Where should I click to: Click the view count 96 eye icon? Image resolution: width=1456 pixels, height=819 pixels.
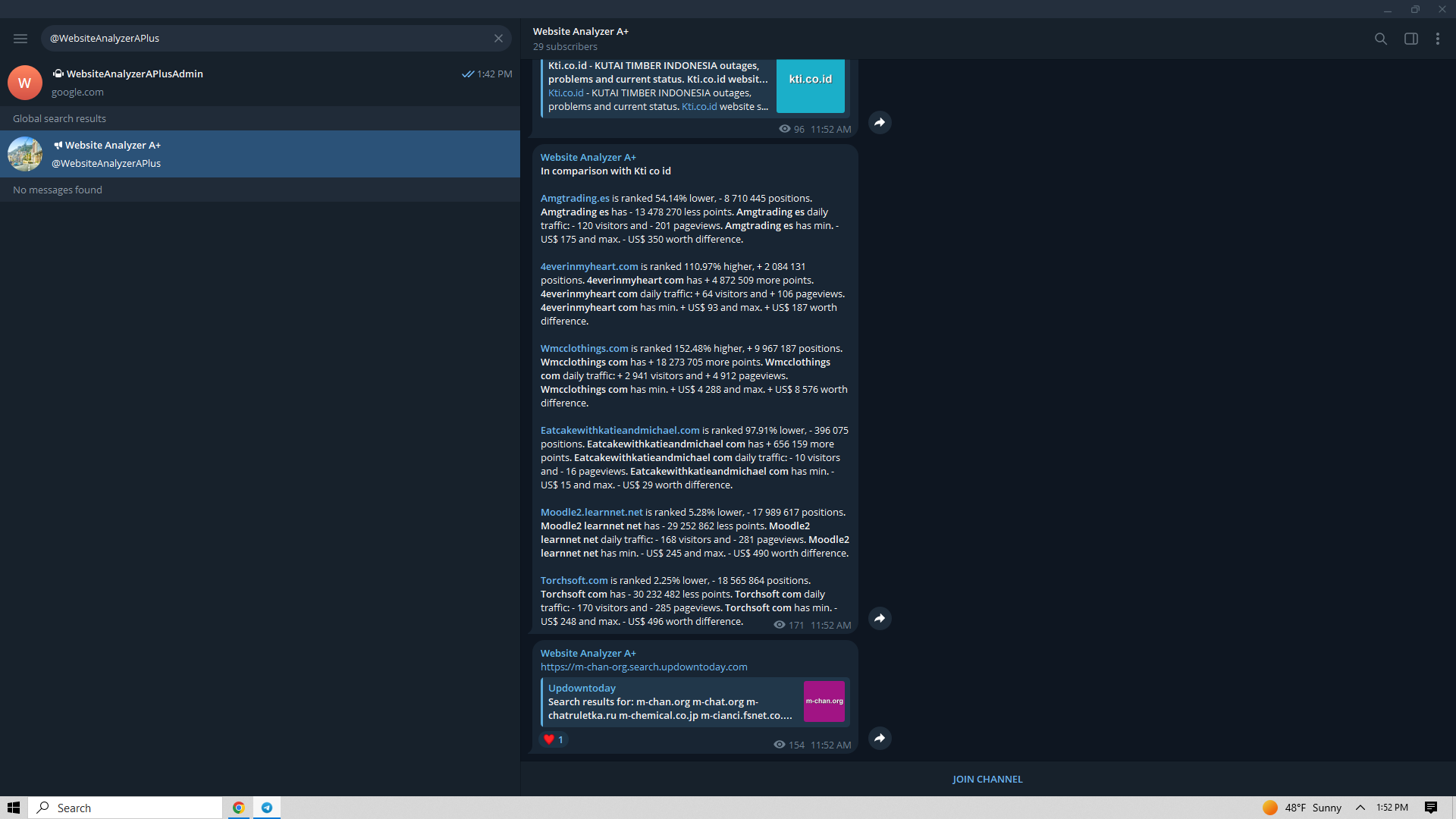(785, 129)
